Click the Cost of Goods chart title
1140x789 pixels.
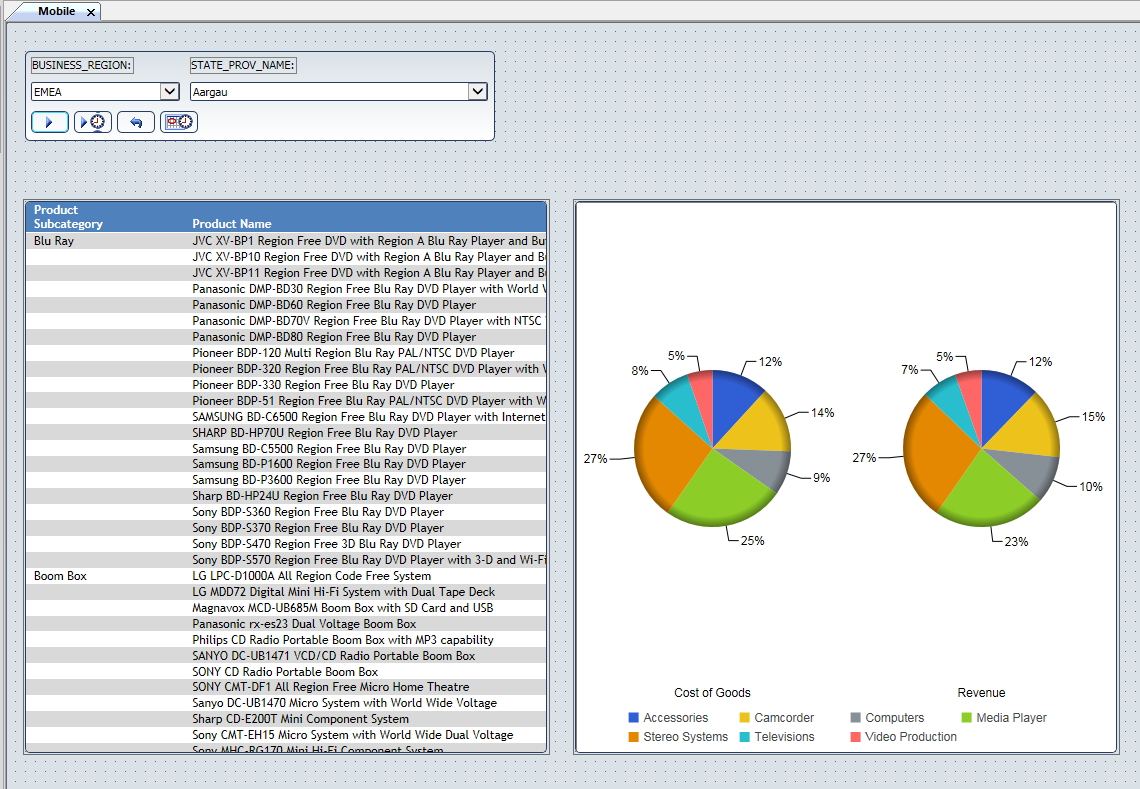pos(712,693)
